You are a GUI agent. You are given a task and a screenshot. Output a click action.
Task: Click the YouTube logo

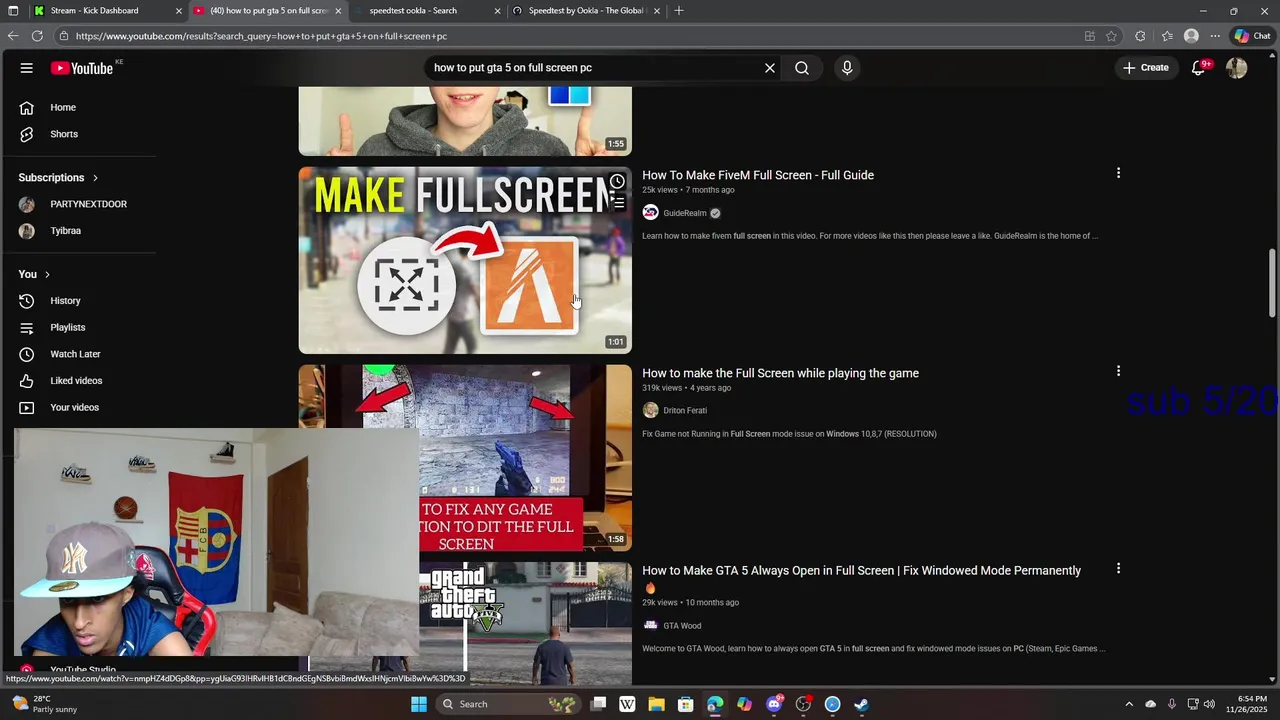[82, 68]
